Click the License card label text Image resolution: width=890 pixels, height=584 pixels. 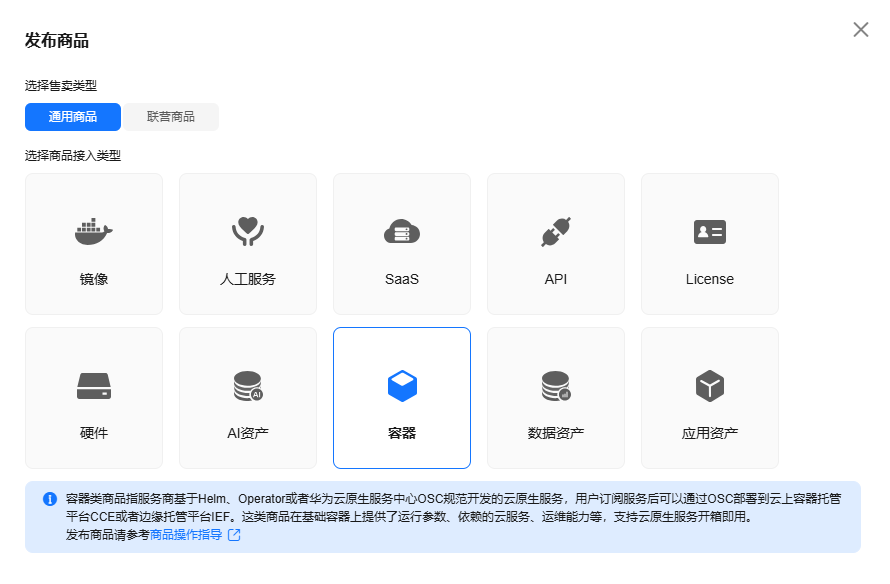(x=710, y=279)
